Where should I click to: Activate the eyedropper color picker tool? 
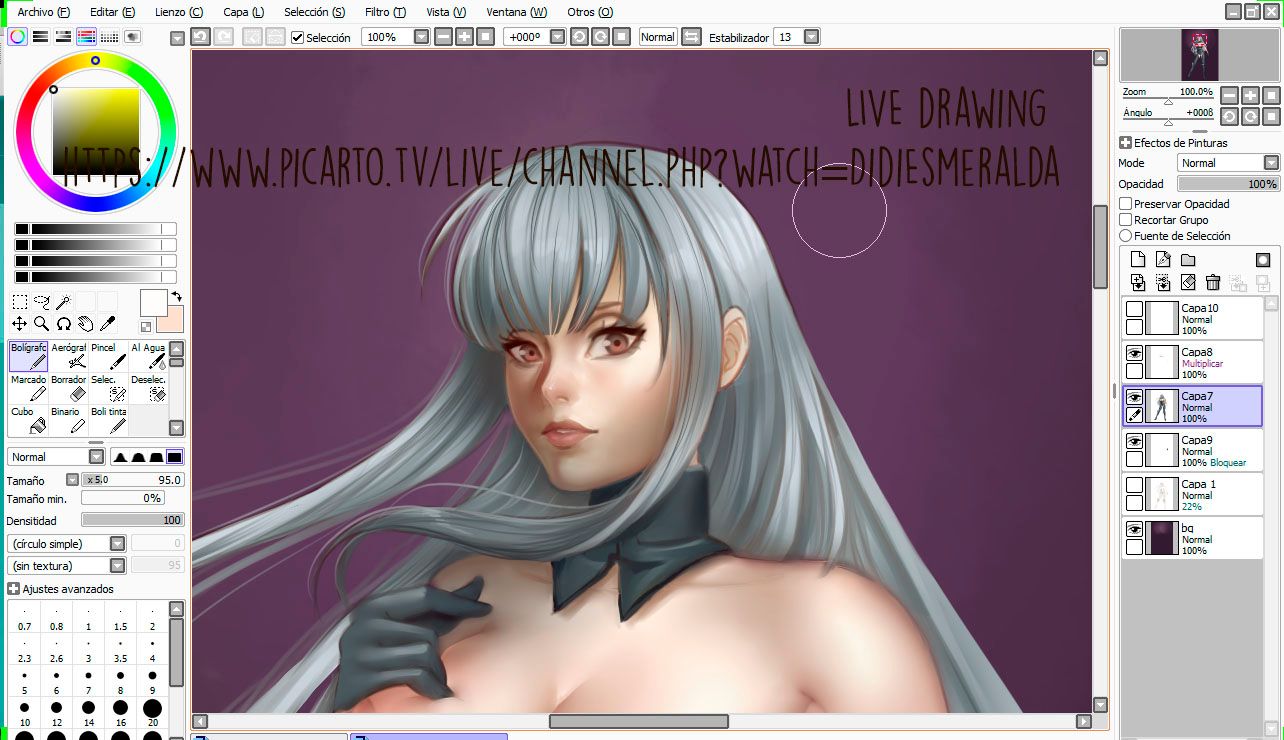pos(108,323)
